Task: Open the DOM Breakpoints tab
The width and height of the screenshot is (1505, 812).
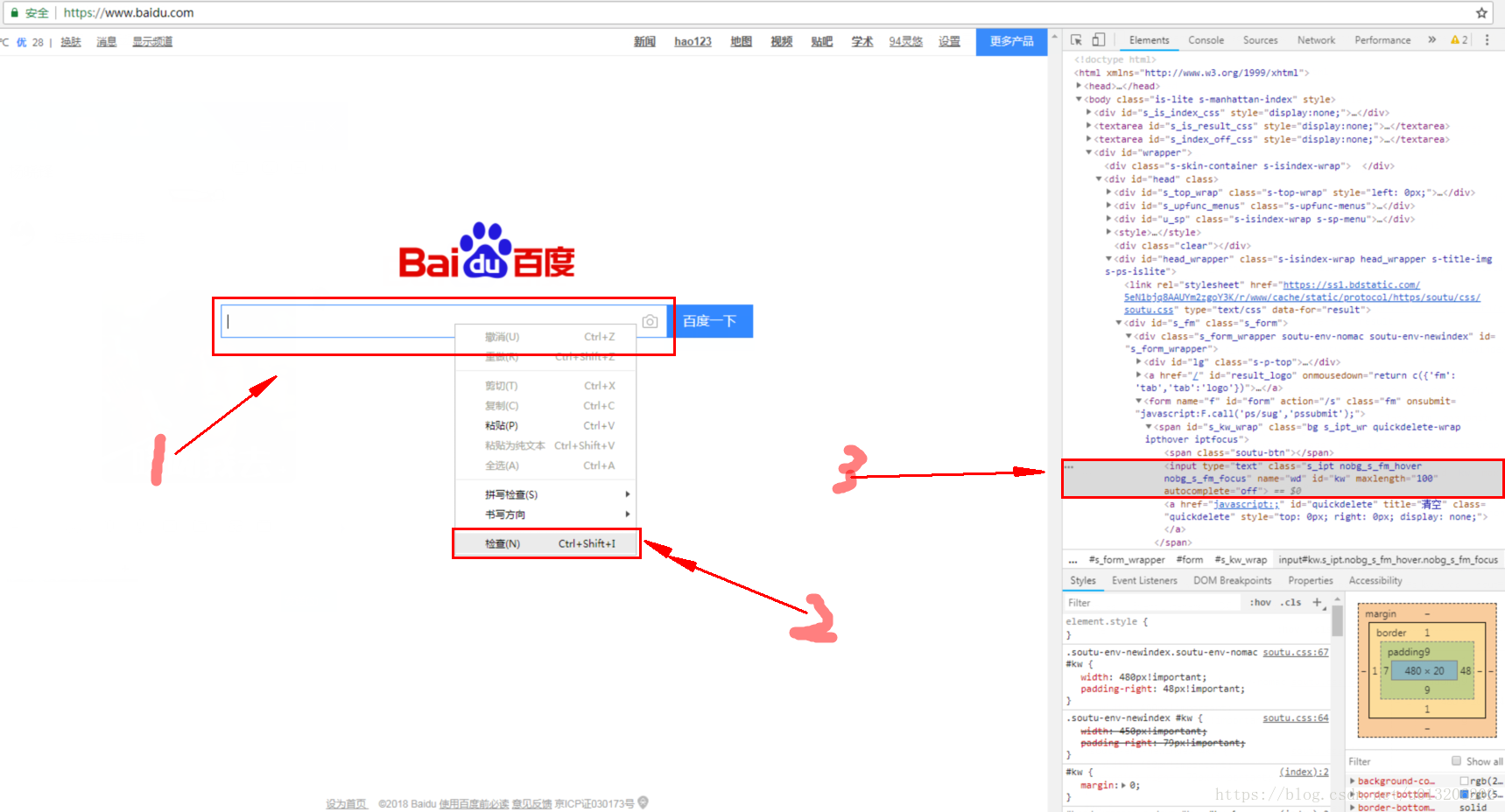Action: click(x=1232, y=580)
